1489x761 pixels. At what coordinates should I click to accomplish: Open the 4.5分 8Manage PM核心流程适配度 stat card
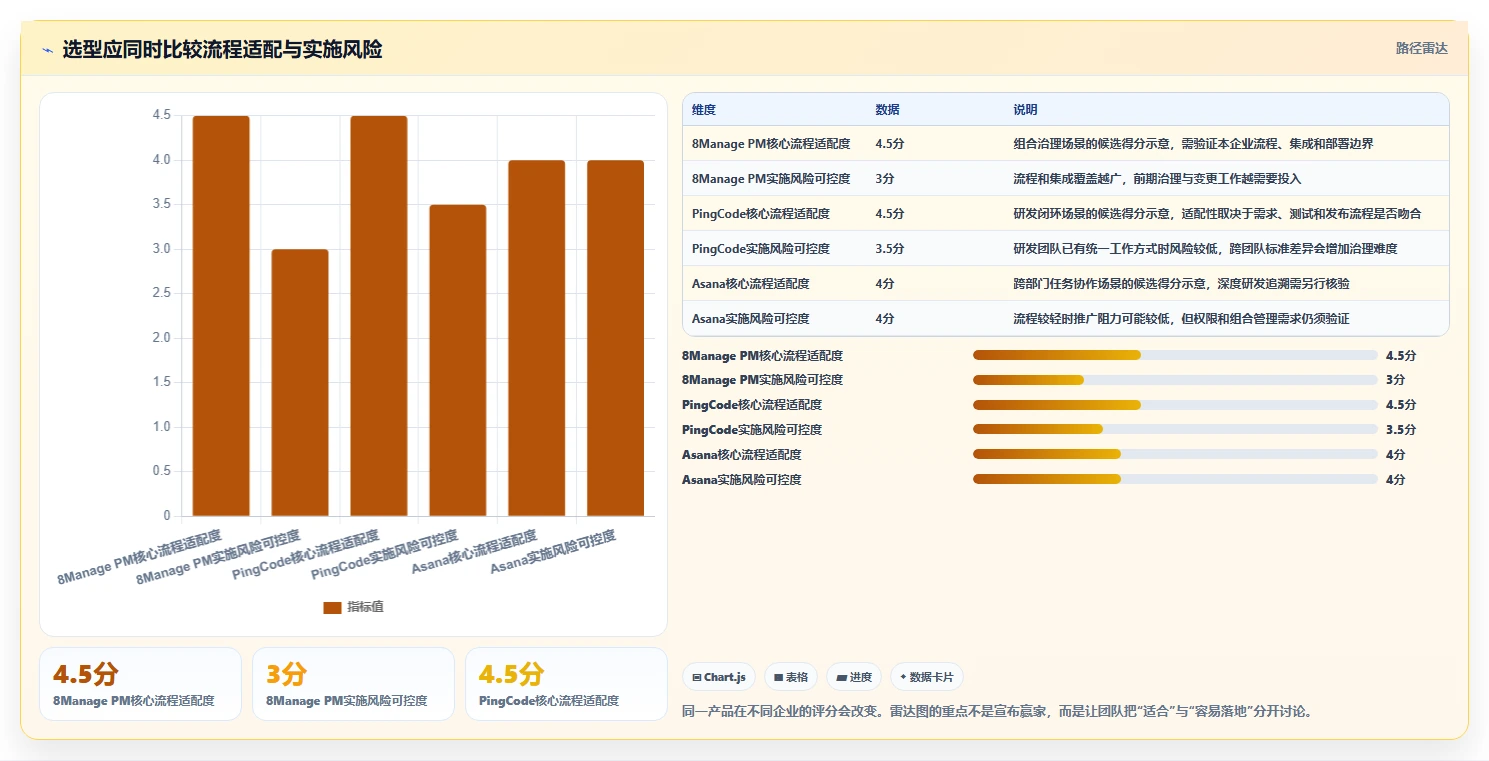141,684
